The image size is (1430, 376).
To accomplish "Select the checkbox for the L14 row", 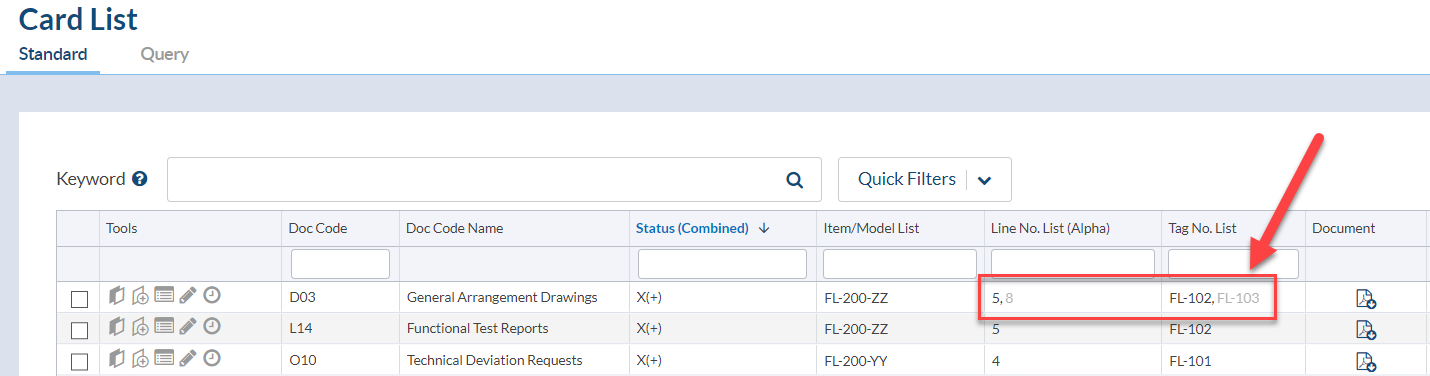I will [79, 329].
